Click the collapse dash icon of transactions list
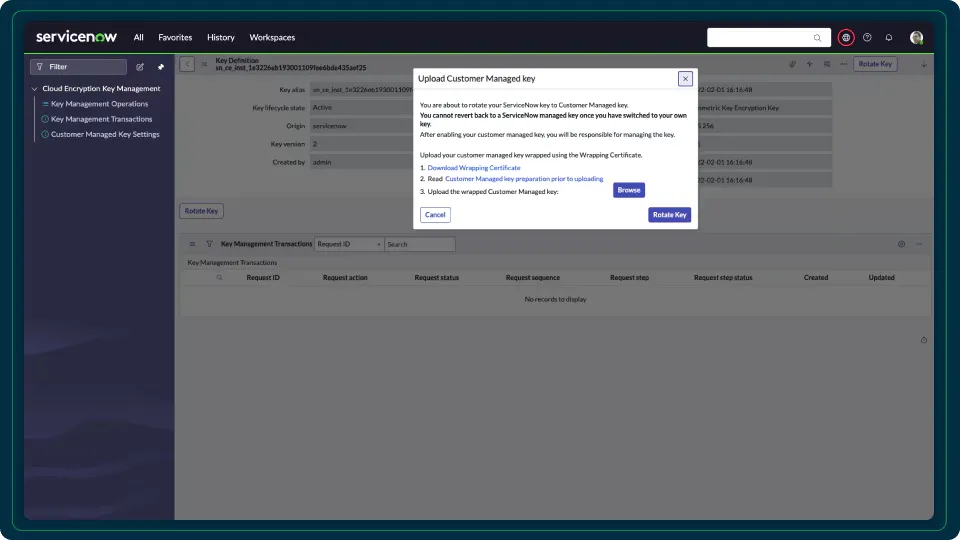Image resolution: width=960 pixels, height=540 pixels. 919,244
